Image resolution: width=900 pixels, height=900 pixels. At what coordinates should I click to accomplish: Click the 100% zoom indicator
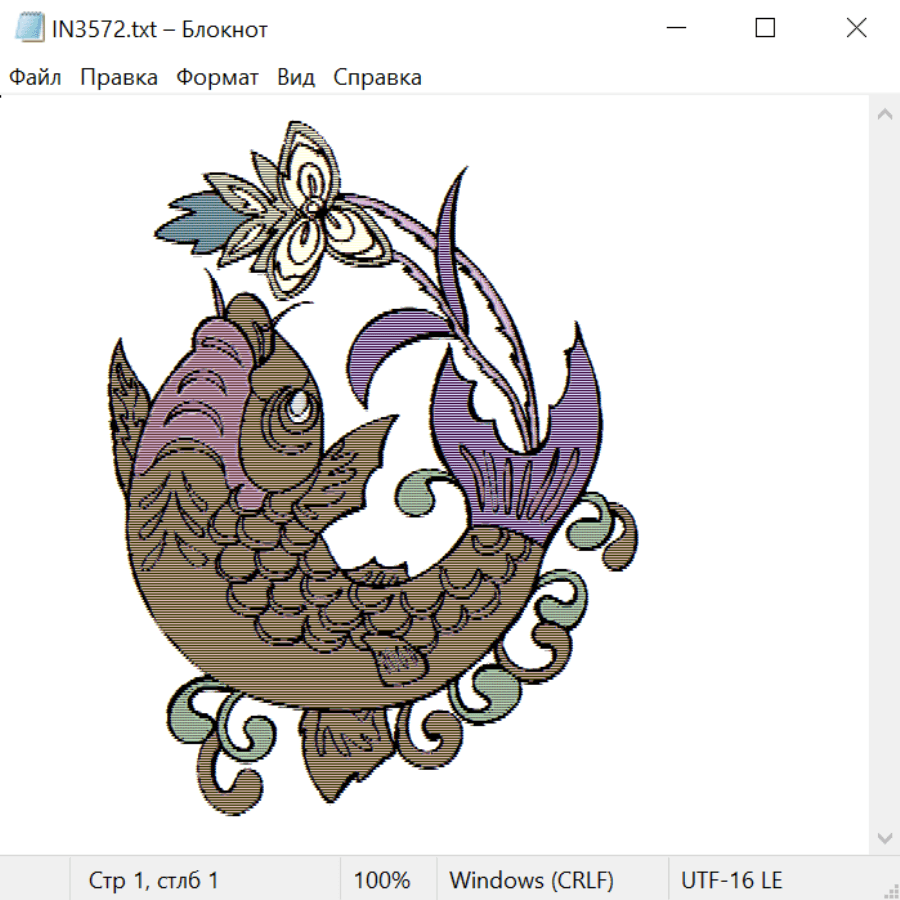[x=382, y=880]
